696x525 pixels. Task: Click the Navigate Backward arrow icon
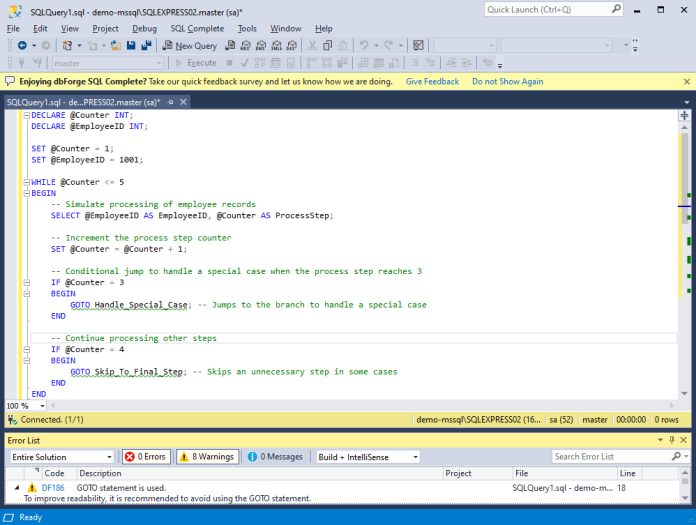point(22,45)
